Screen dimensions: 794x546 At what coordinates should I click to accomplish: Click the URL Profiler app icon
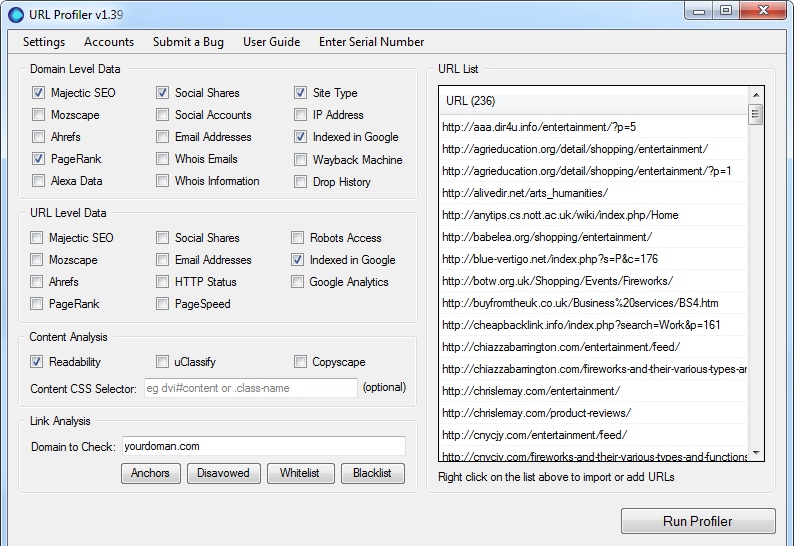16,13
